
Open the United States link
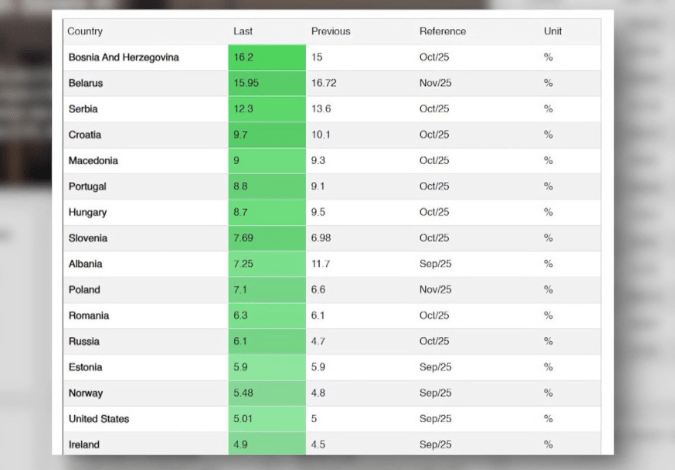tap(98, 419)
